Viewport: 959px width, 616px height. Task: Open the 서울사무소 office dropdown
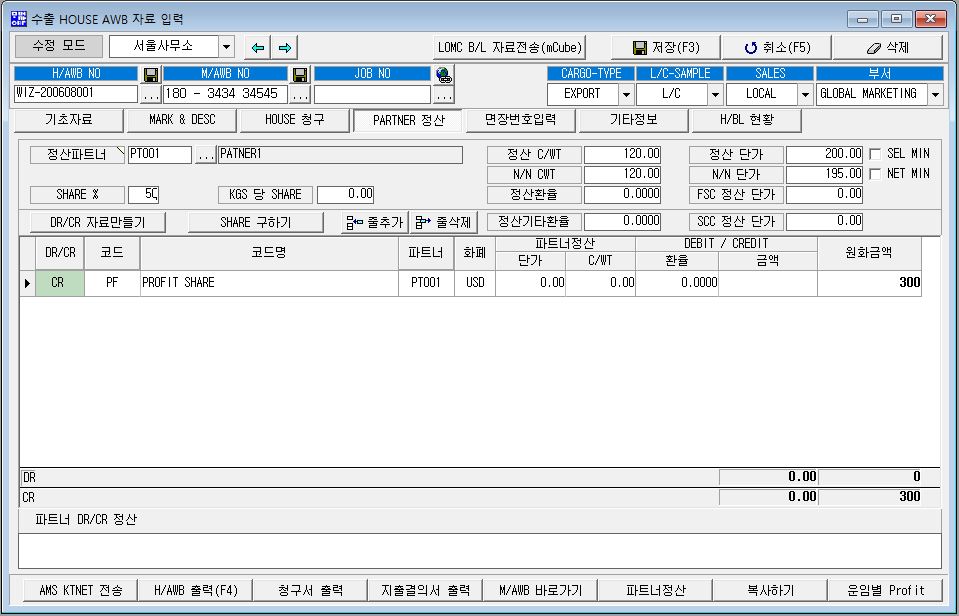226,46
